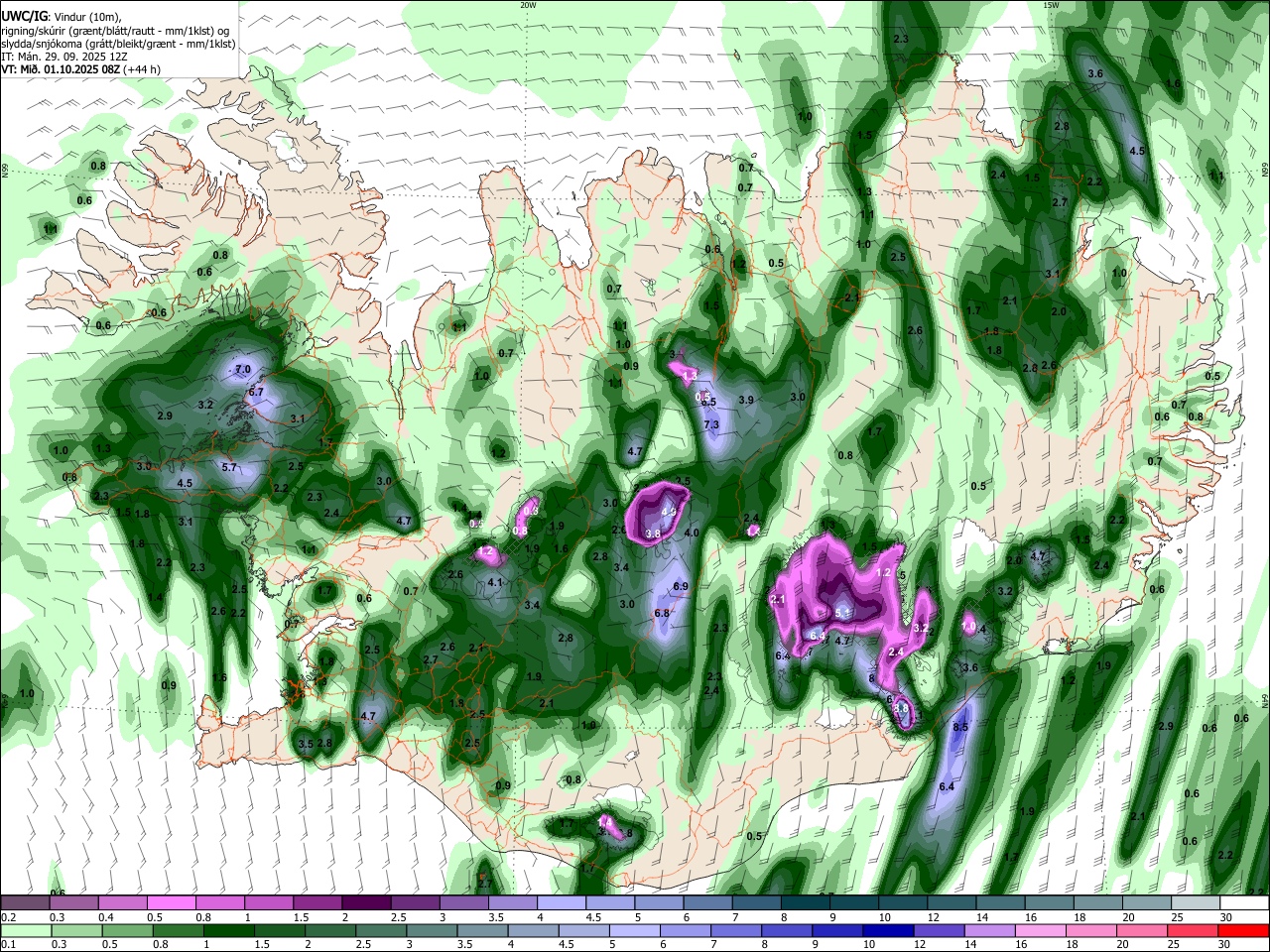Click the palest green swatch at rain label 0.1
This screenshot has width=1270, height=952.
pyautogui.click(x=28, y=930)
